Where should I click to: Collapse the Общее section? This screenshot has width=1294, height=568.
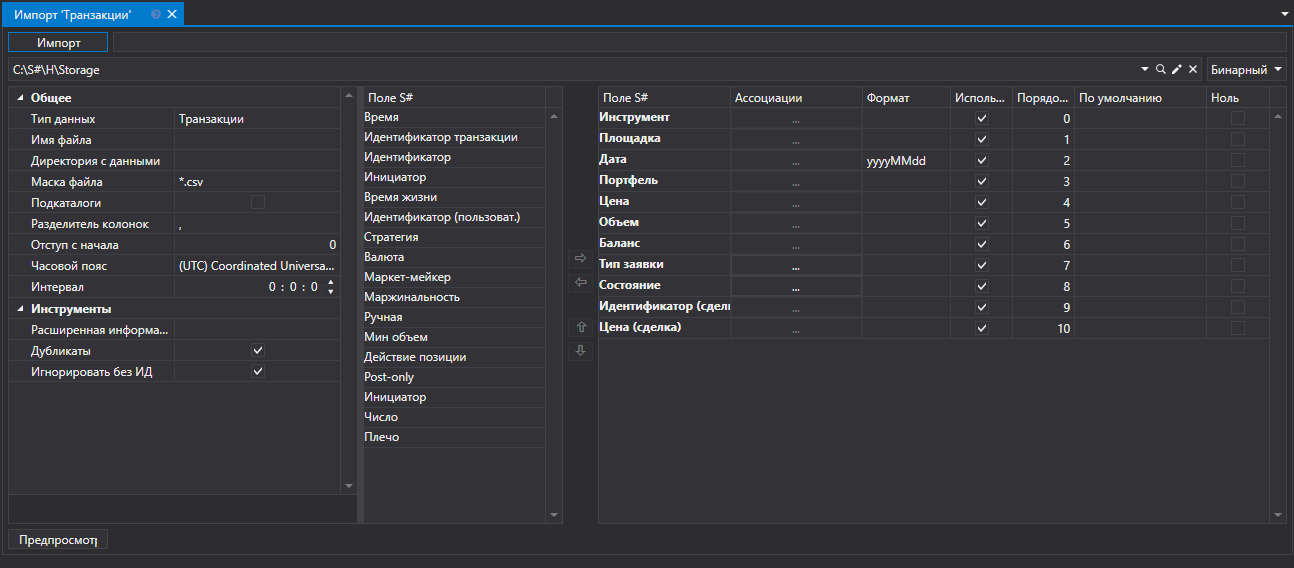click(x=20, y=98)
